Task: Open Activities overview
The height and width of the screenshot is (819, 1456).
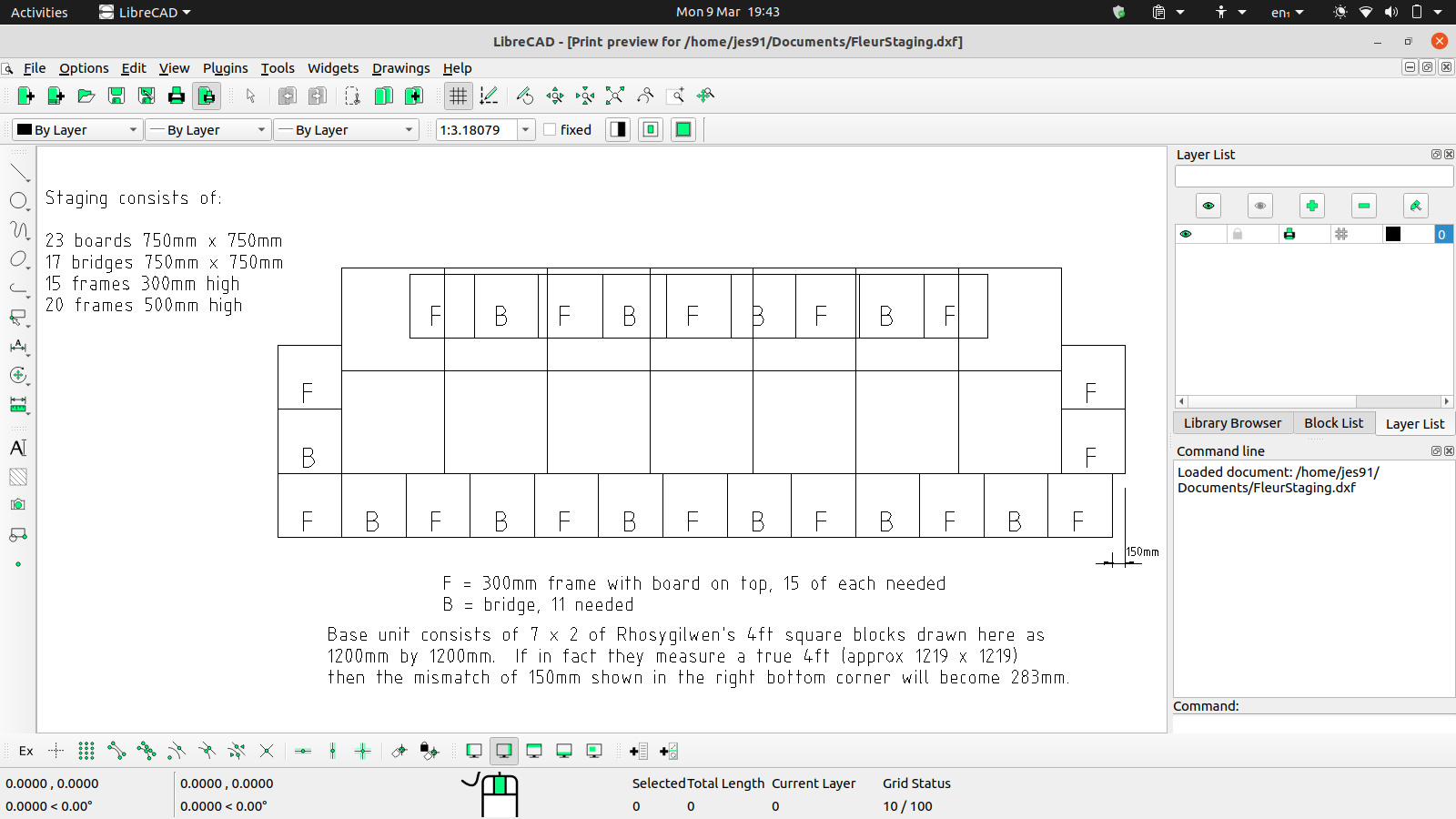Action: coord(39,12)
